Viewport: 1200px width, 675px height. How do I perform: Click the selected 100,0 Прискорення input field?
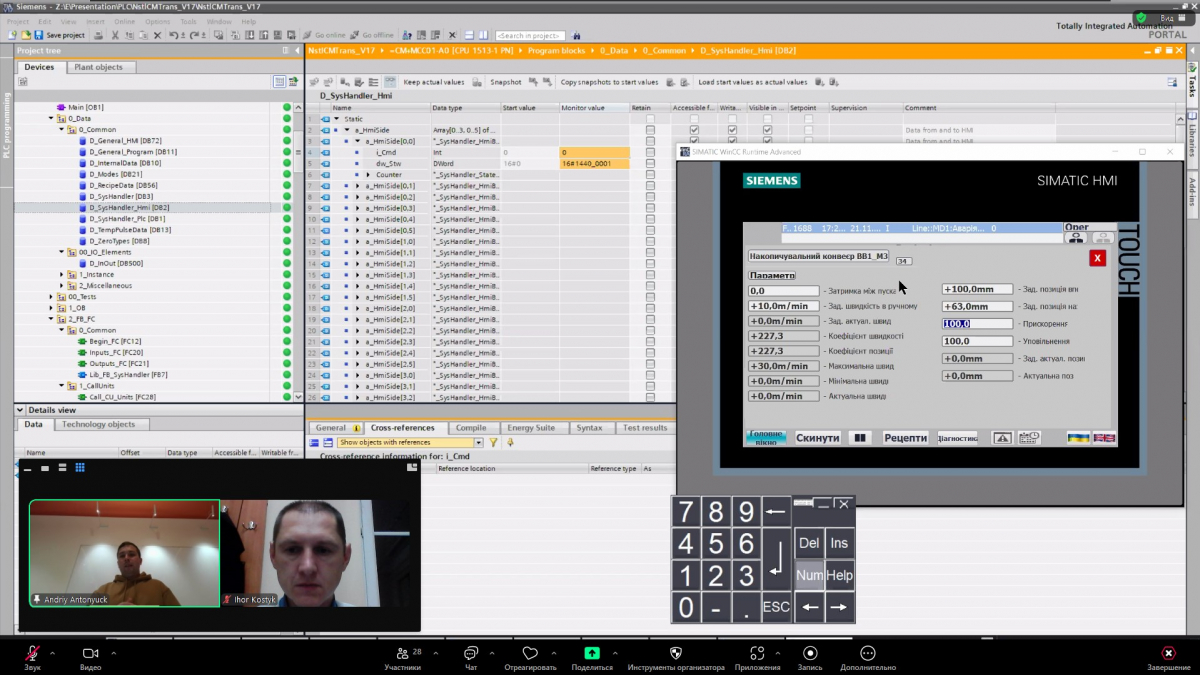point(978,324)
